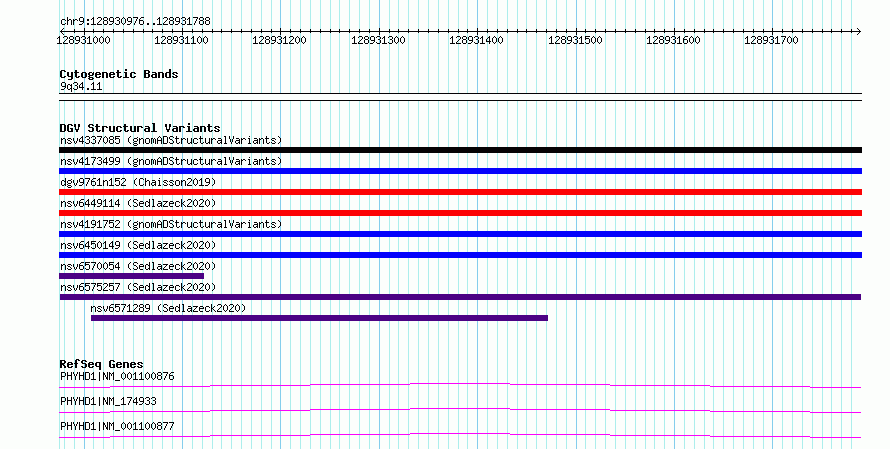This screenshot has width=890, height=449.
Task: Click ruler position 128931400
Action: tap(476, 40)
